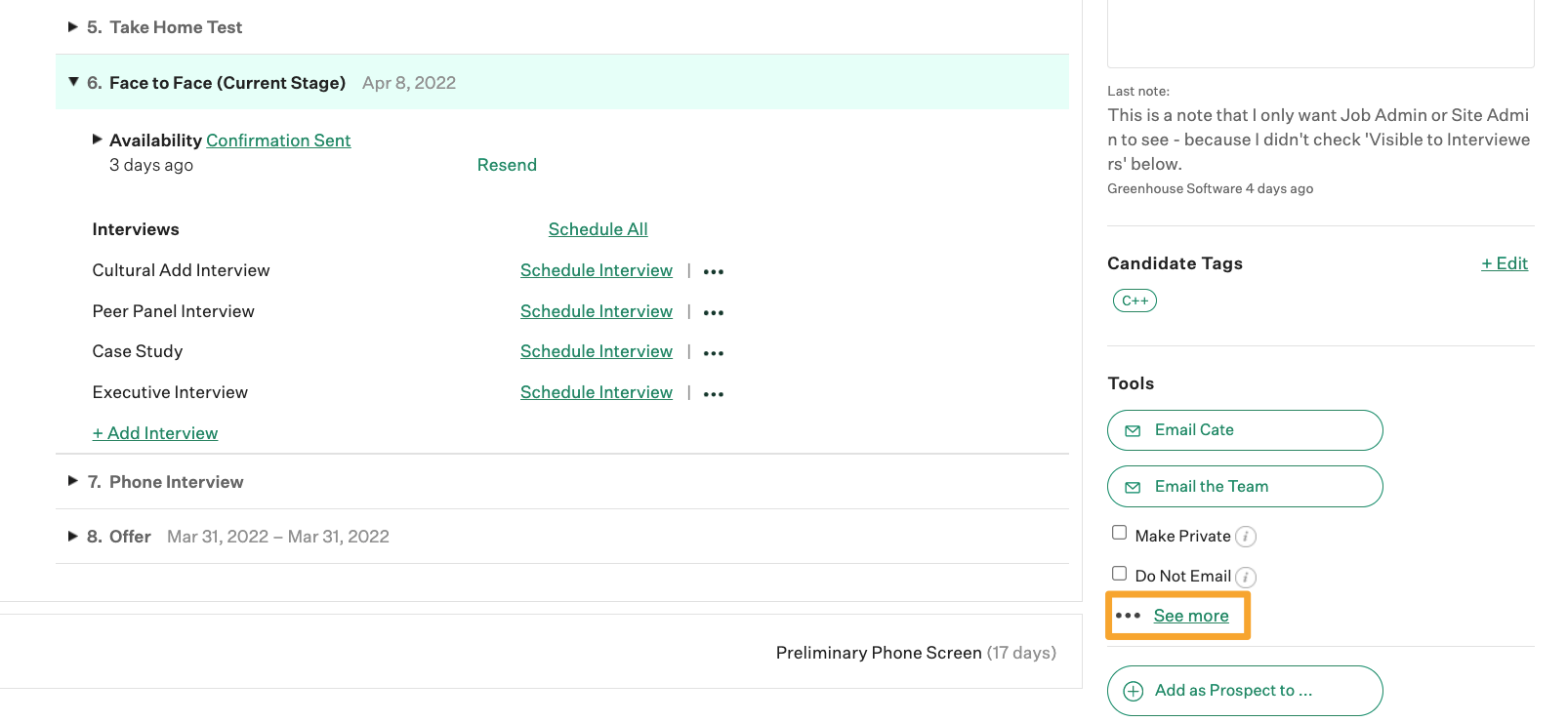
Task: Select the C++ candidate tag
Action: tap(1135, 301)
